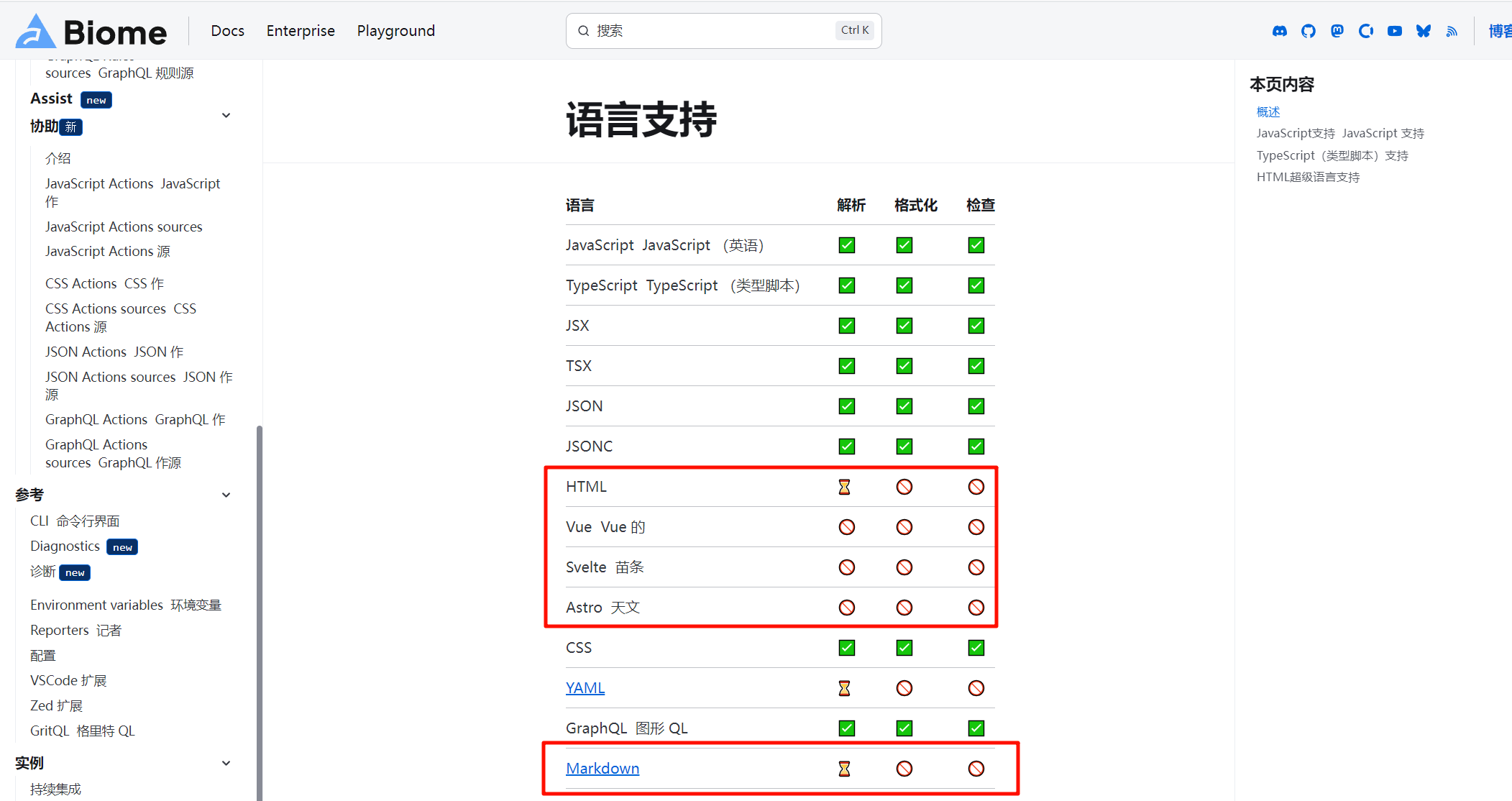
Task: Open VSCode 扩展 sidebar entry
Action: point(68,681)
